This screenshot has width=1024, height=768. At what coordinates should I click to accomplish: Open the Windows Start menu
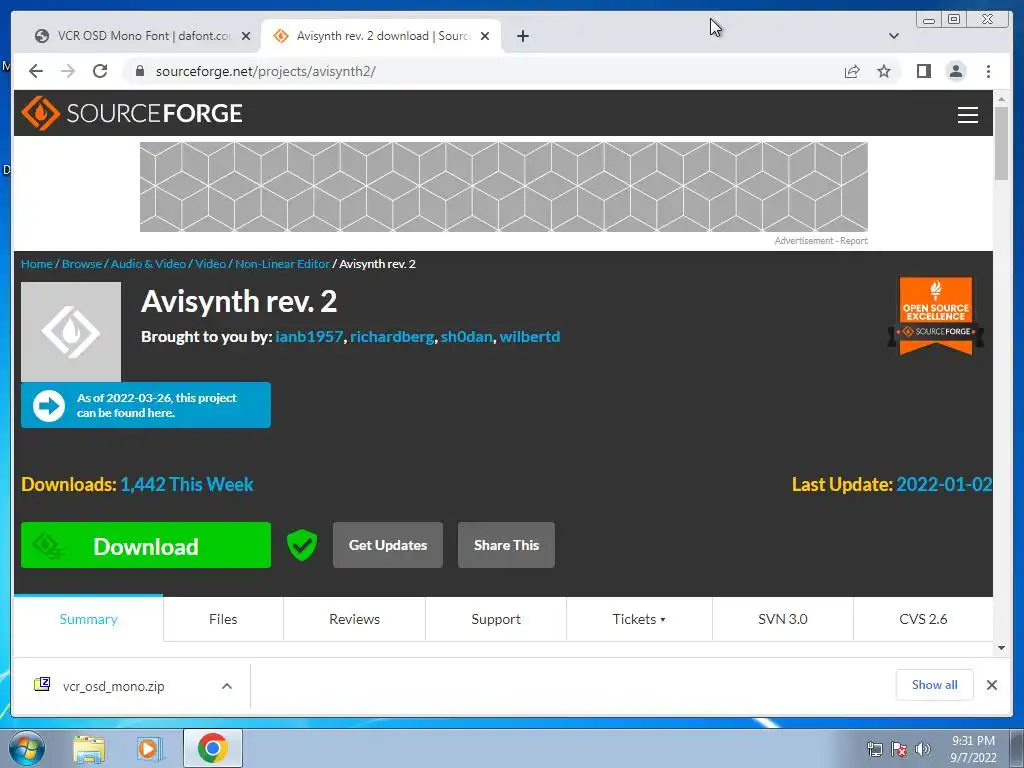[x=26, y=748]
